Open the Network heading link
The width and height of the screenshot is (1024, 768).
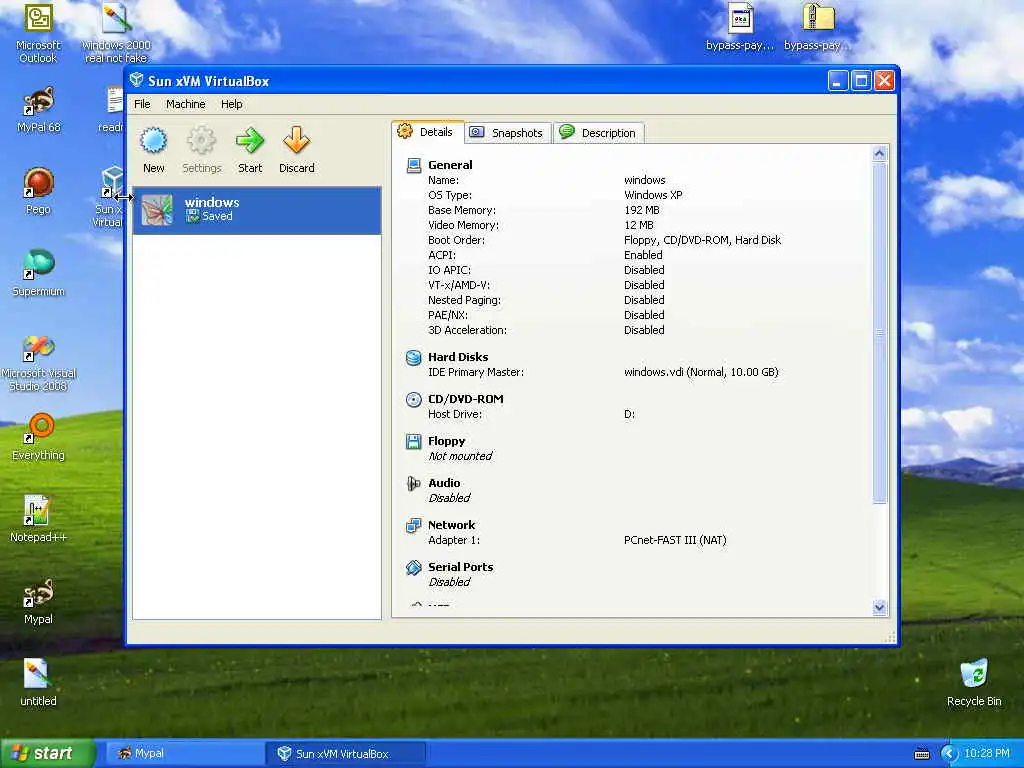click(x=451, y=525)
